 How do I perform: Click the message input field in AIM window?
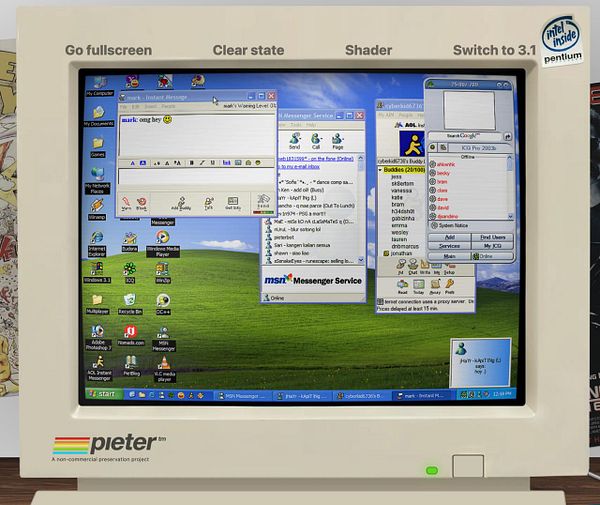click(x=197, y=177)
